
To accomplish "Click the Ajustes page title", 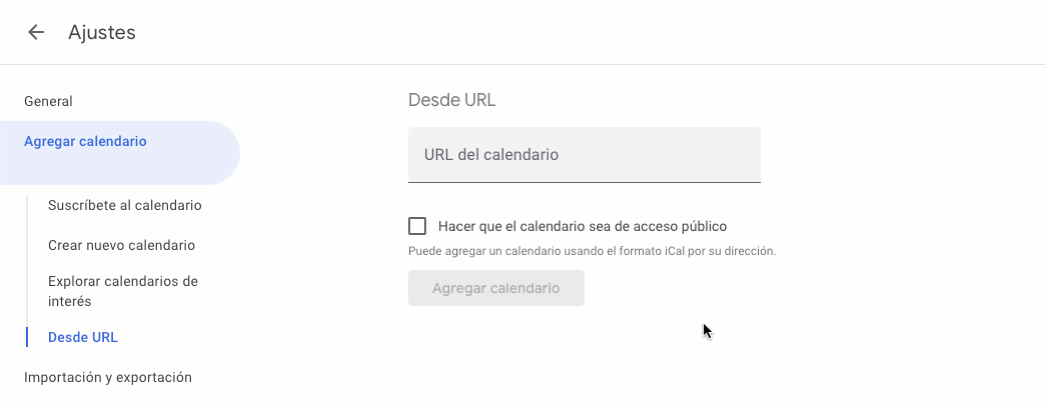I will click(x=102, y=33).
